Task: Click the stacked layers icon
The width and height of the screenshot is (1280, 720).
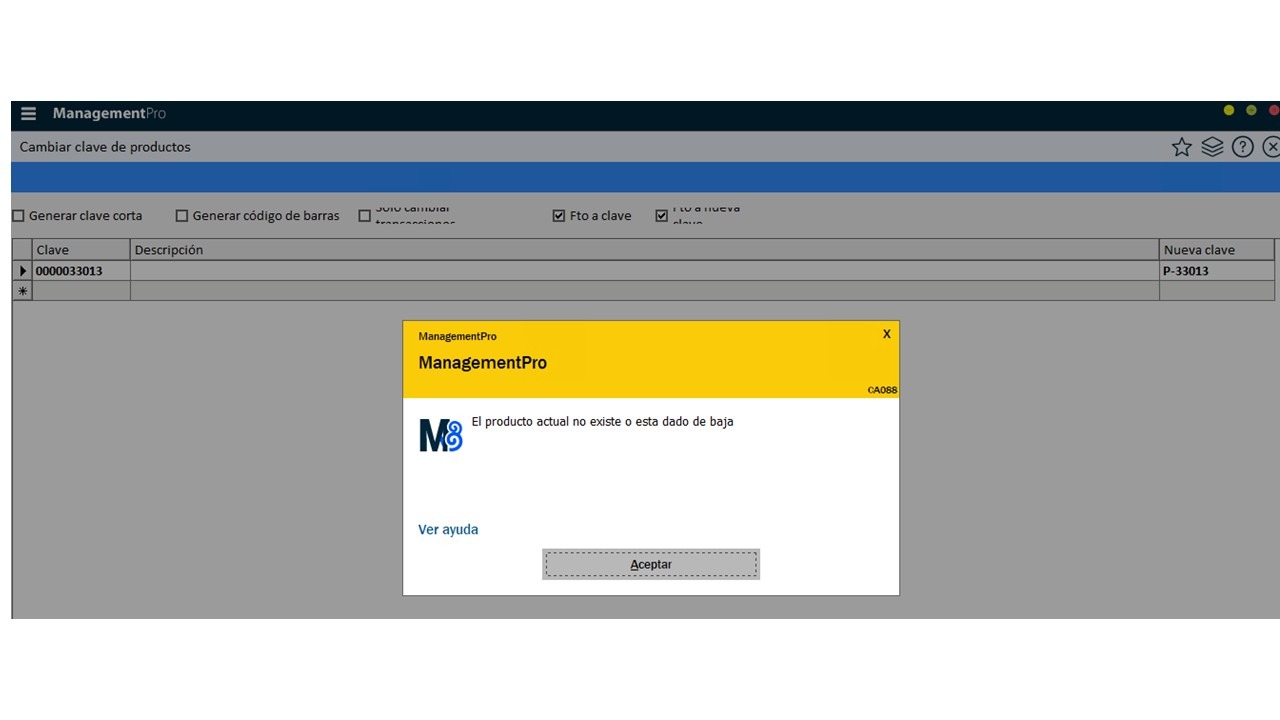Action: pos(1212,148)
